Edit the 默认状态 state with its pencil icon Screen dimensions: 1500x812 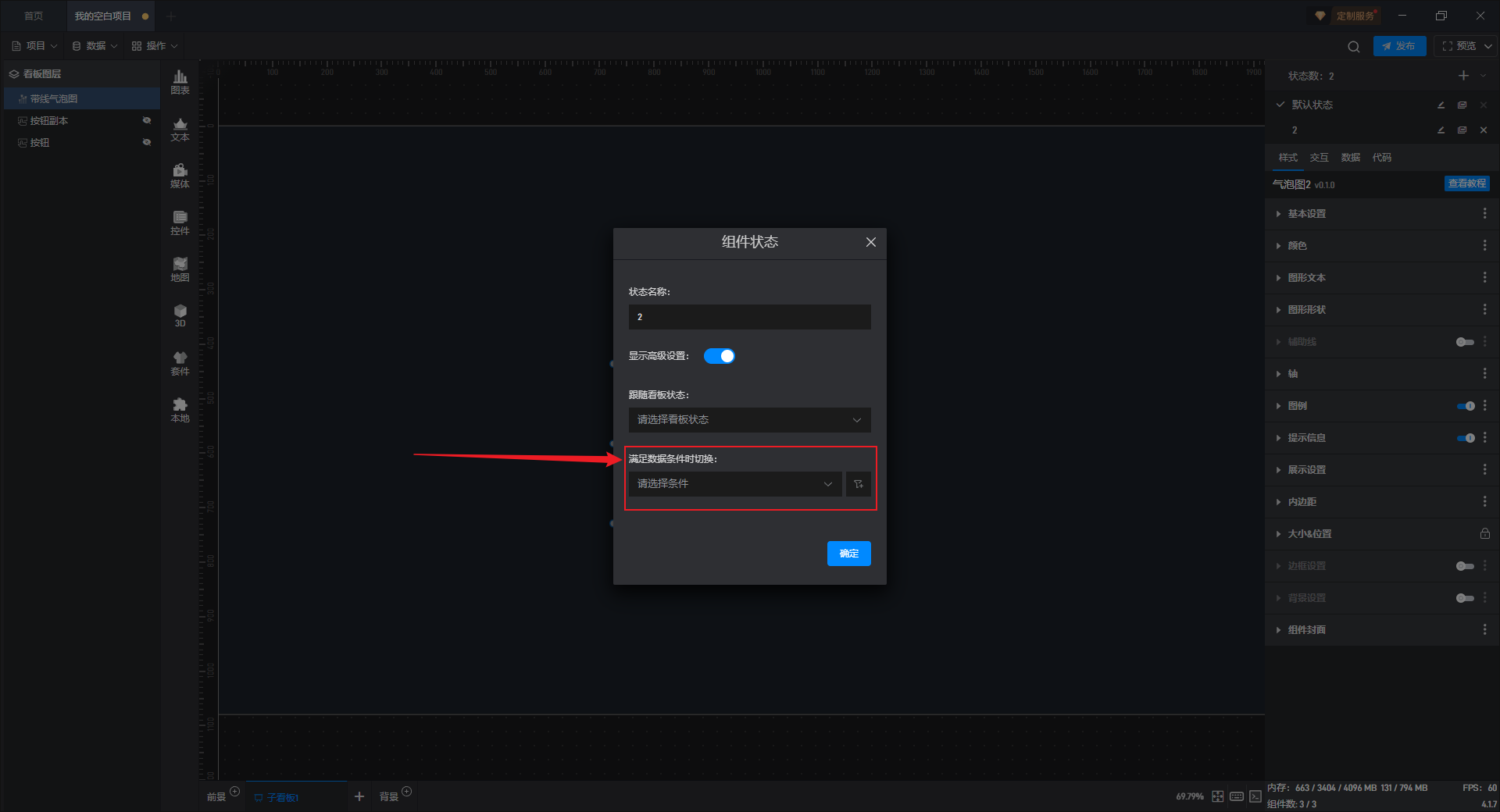tap(1441, 105)
